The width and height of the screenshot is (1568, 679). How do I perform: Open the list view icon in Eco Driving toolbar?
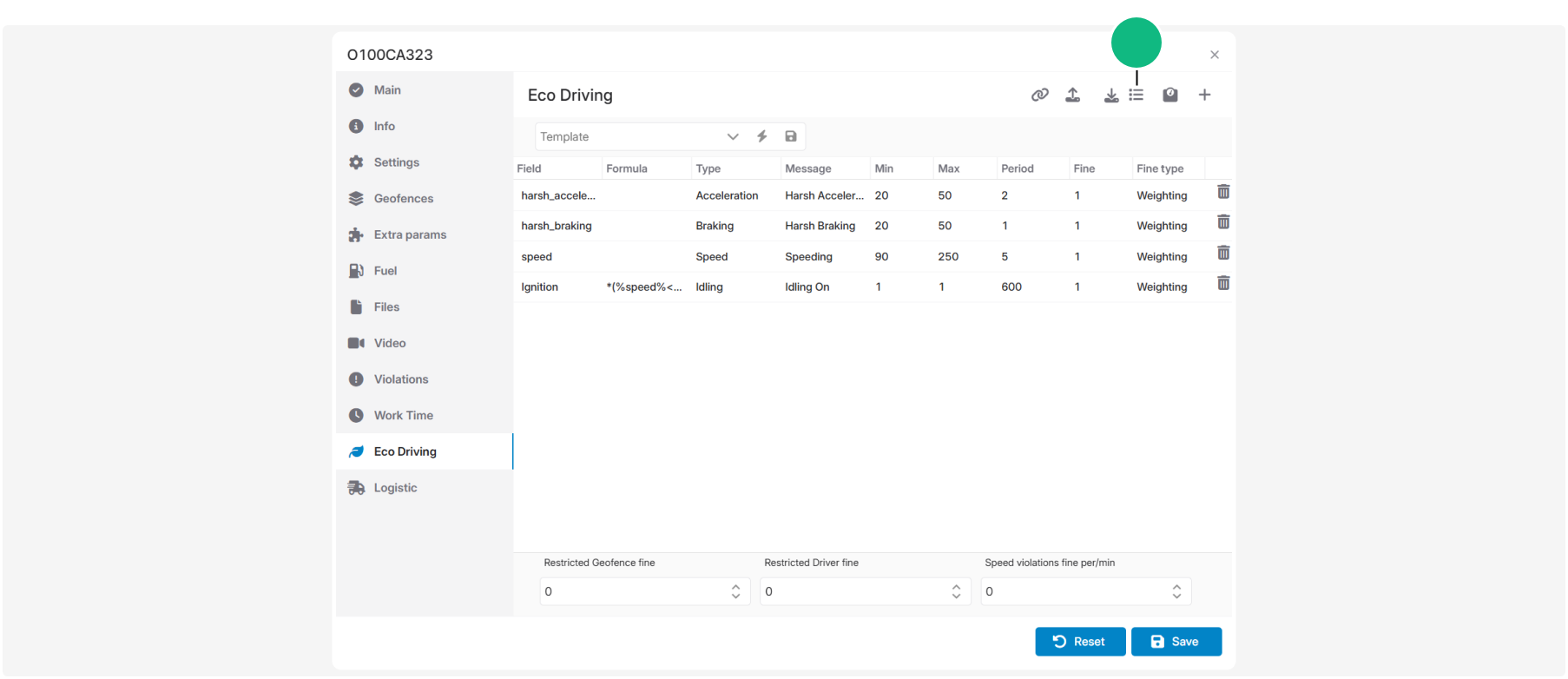pyautogui.click(x=1136, y=95)
